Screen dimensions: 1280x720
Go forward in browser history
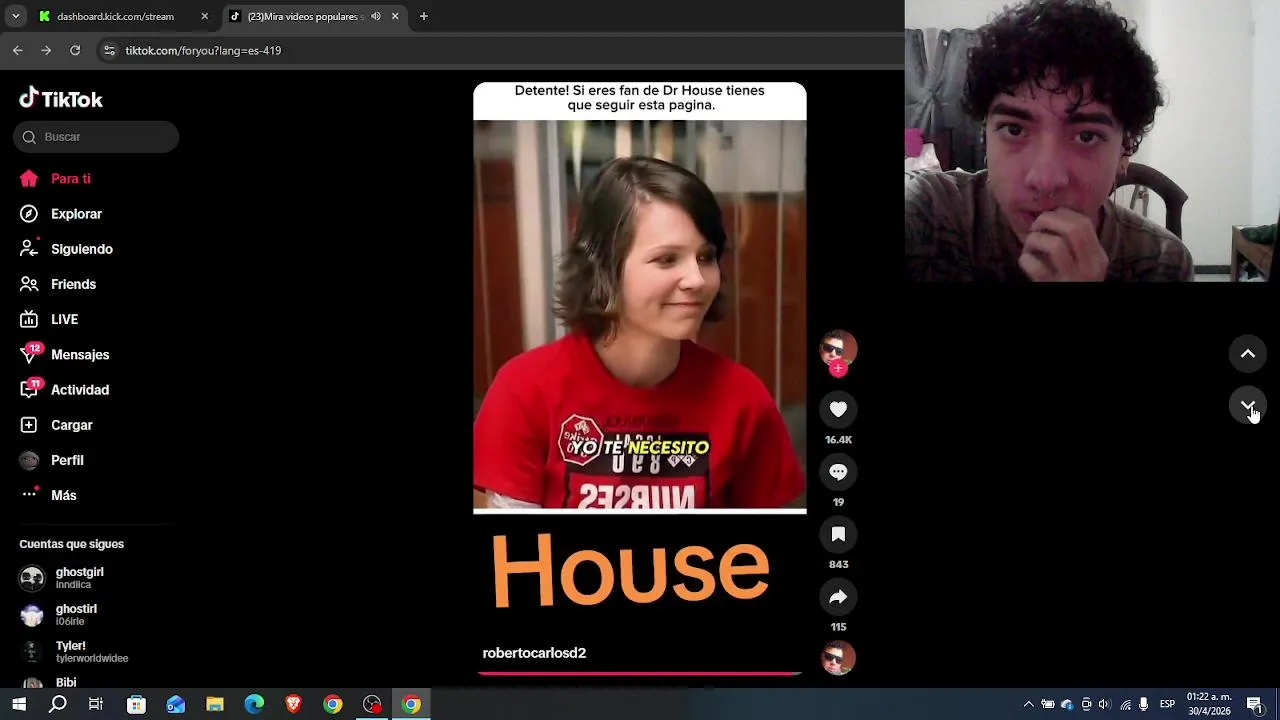pyautogui.click(x=46, y=50)
